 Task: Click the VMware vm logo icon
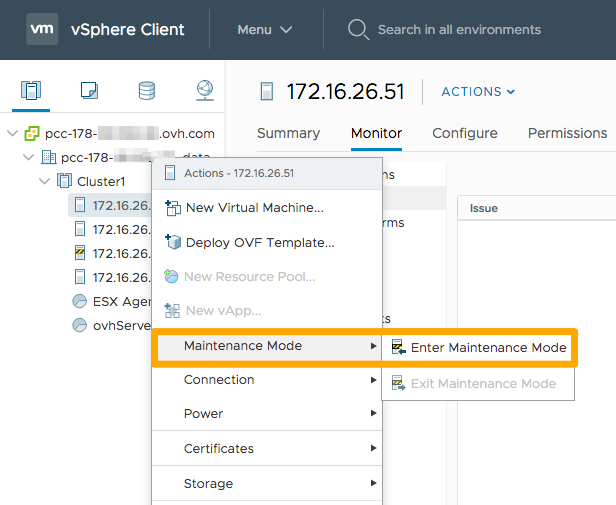41,29
